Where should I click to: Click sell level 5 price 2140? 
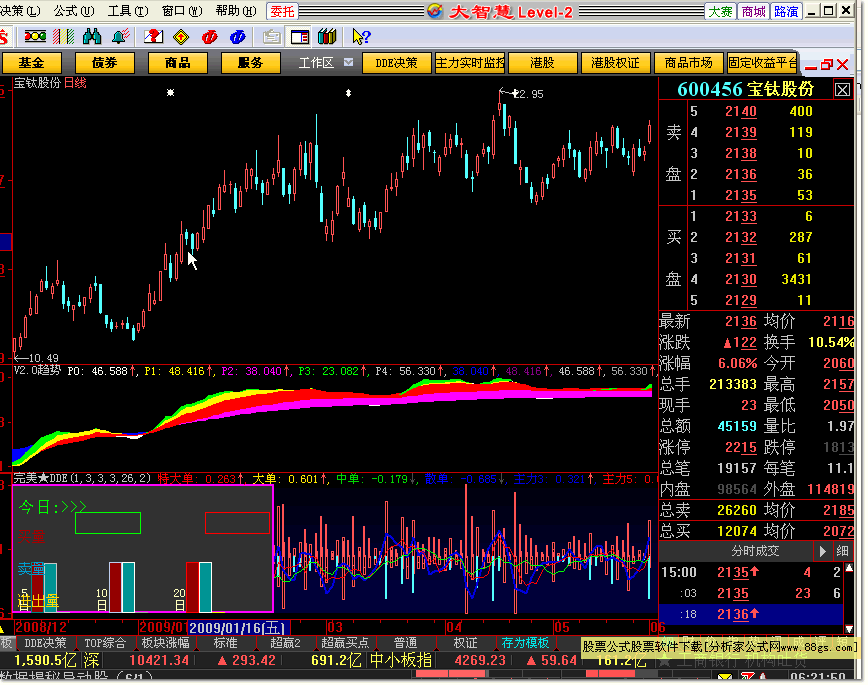741,111
